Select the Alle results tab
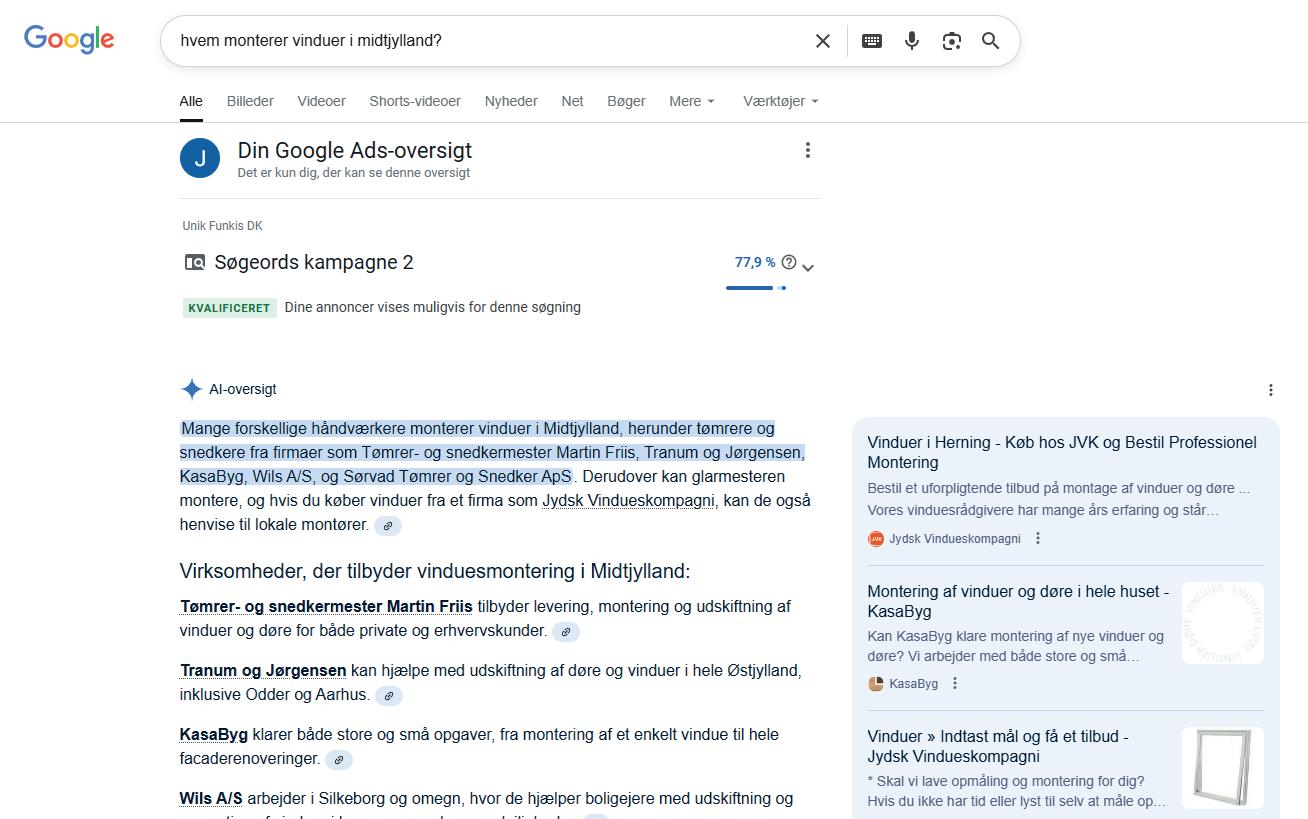Screen dimensions: 1308x819 (x=191, y=101)
